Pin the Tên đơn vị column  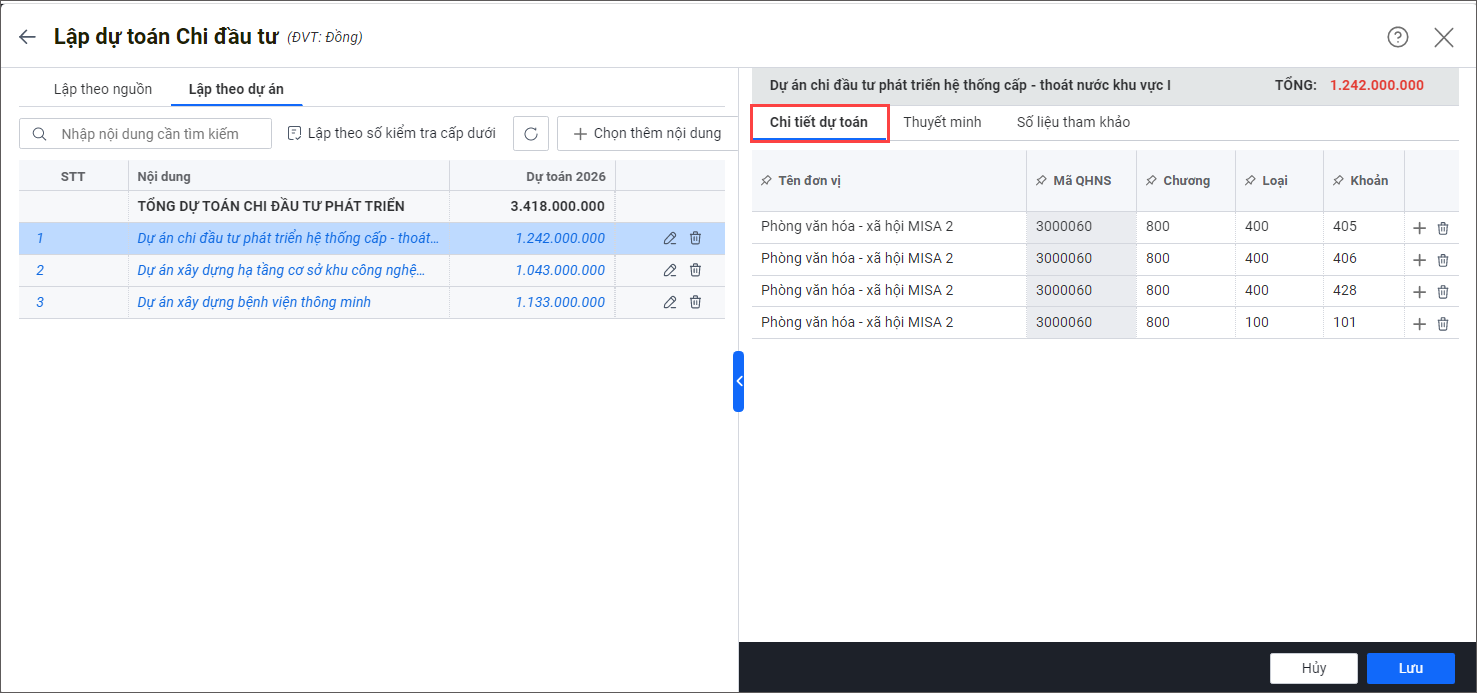766,181
